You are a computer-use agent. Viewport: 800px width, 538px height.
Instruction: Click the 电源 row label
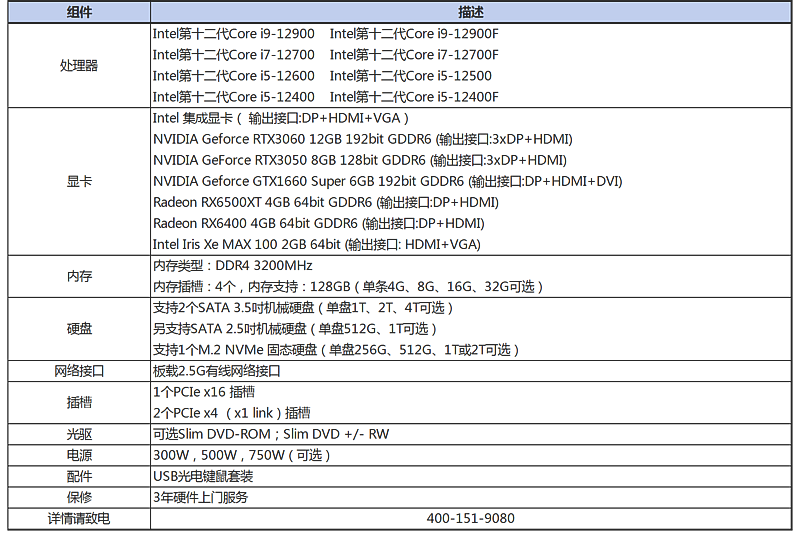point(79,455)
